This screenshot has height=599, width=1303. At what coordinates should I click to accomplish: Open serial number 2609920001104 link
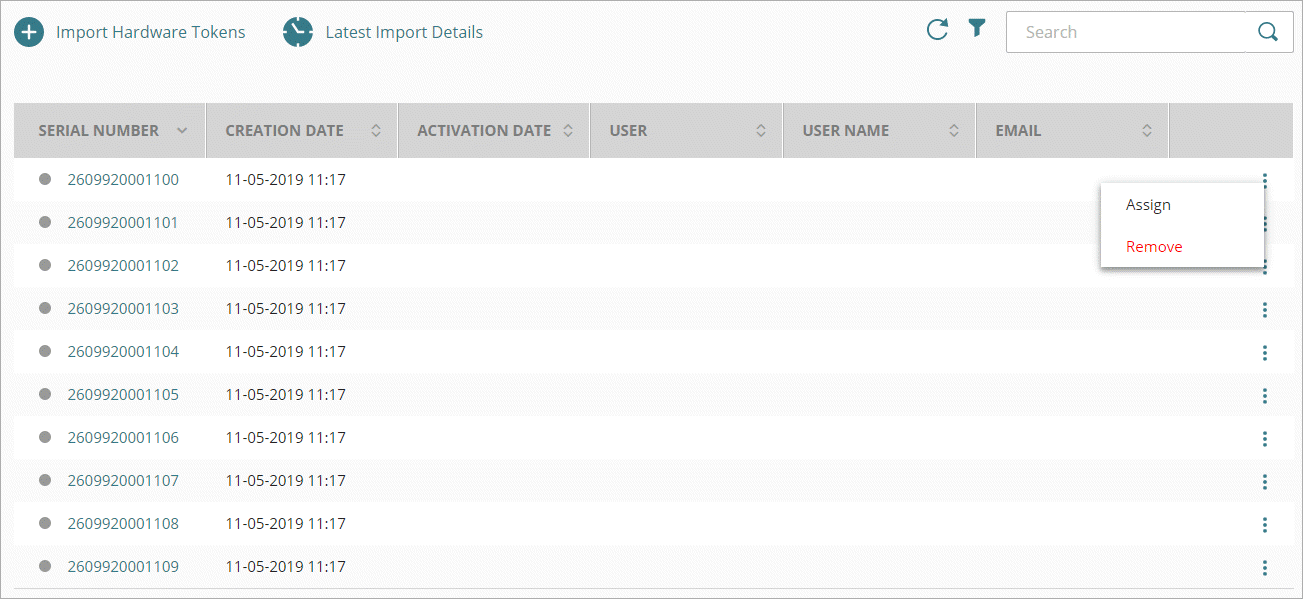pos(123,352)
